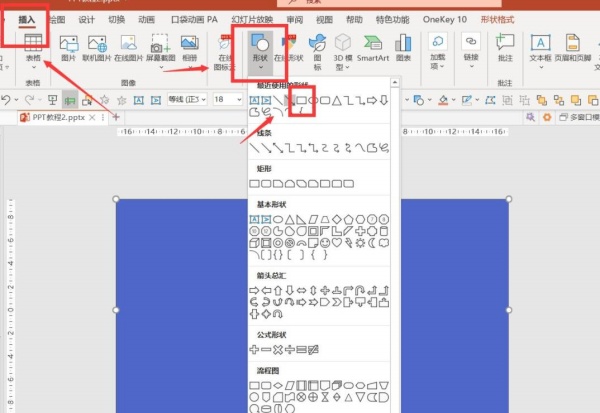Select the left-right double arrow shape

[302, 291]
